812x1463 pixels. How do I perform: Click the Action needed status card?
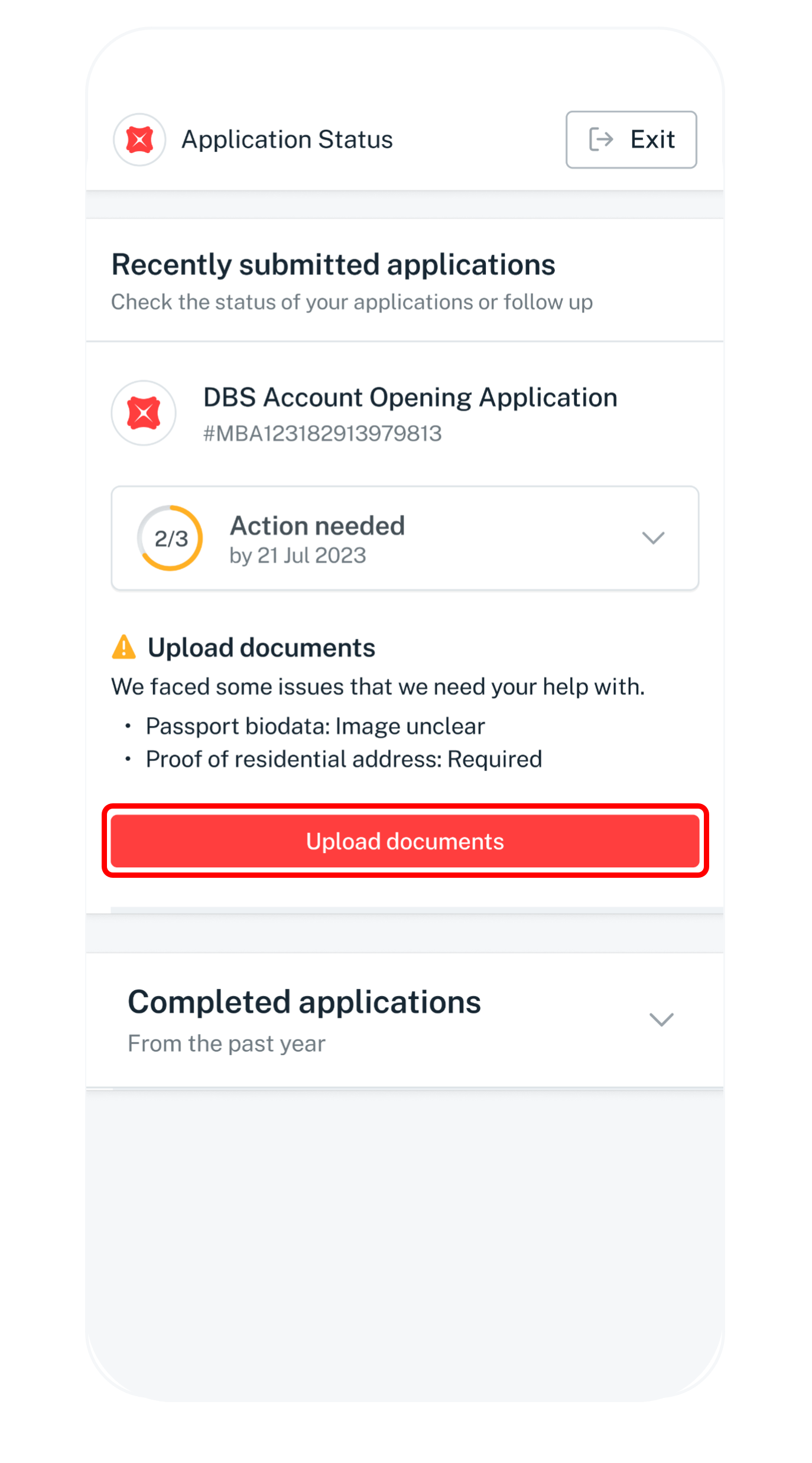click(405, 537)
